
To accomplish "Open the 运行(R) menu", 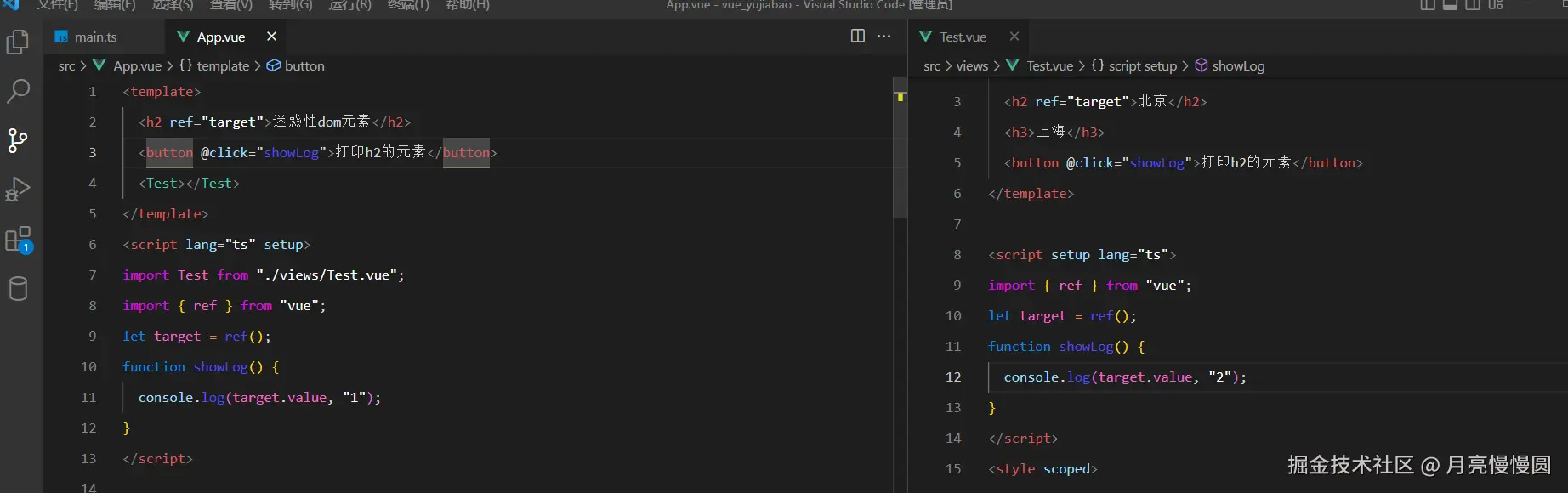I will click(349, 5).
